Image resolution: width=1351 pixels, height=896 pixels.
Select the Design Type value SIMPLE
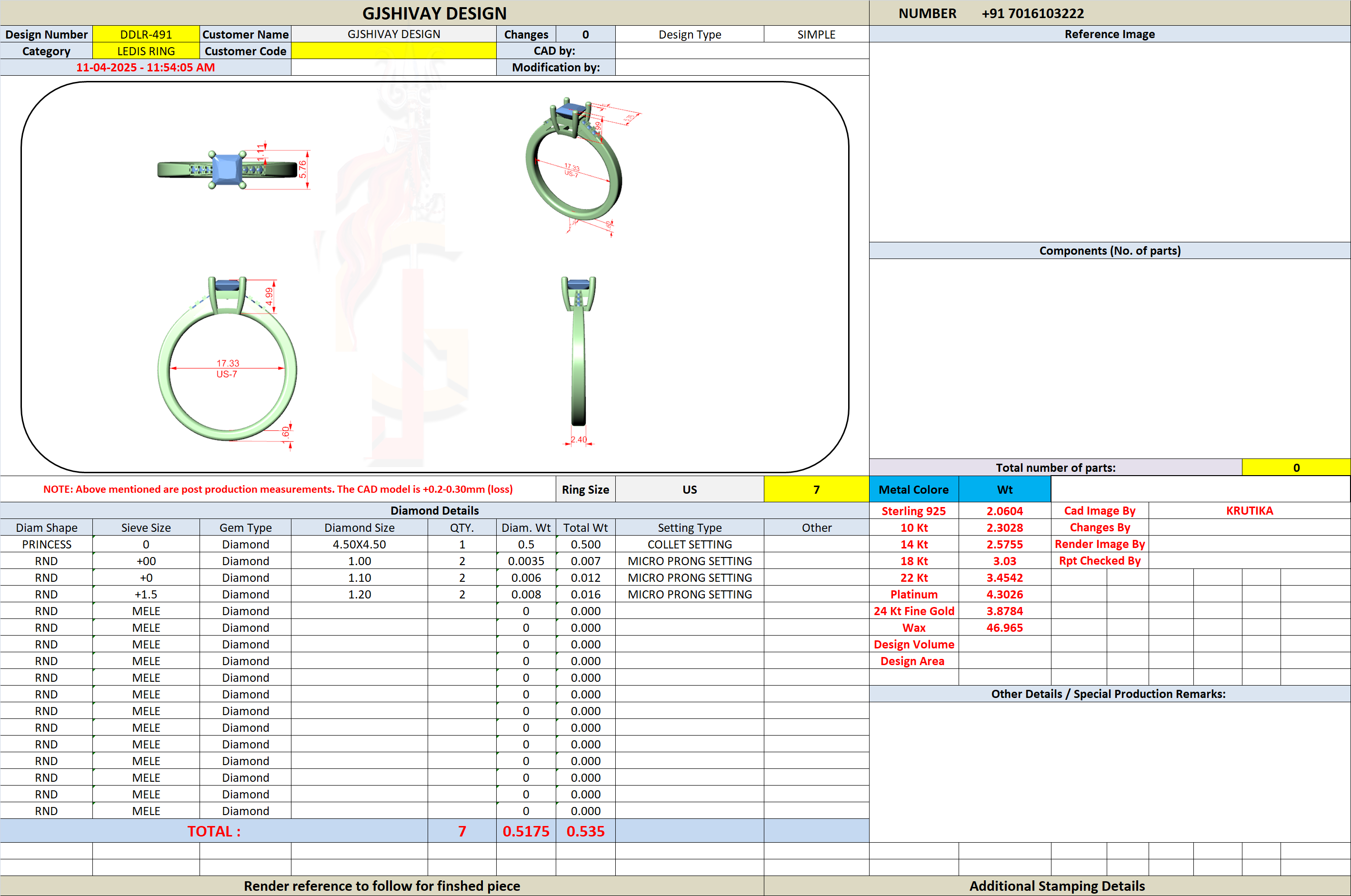point(816,34)
